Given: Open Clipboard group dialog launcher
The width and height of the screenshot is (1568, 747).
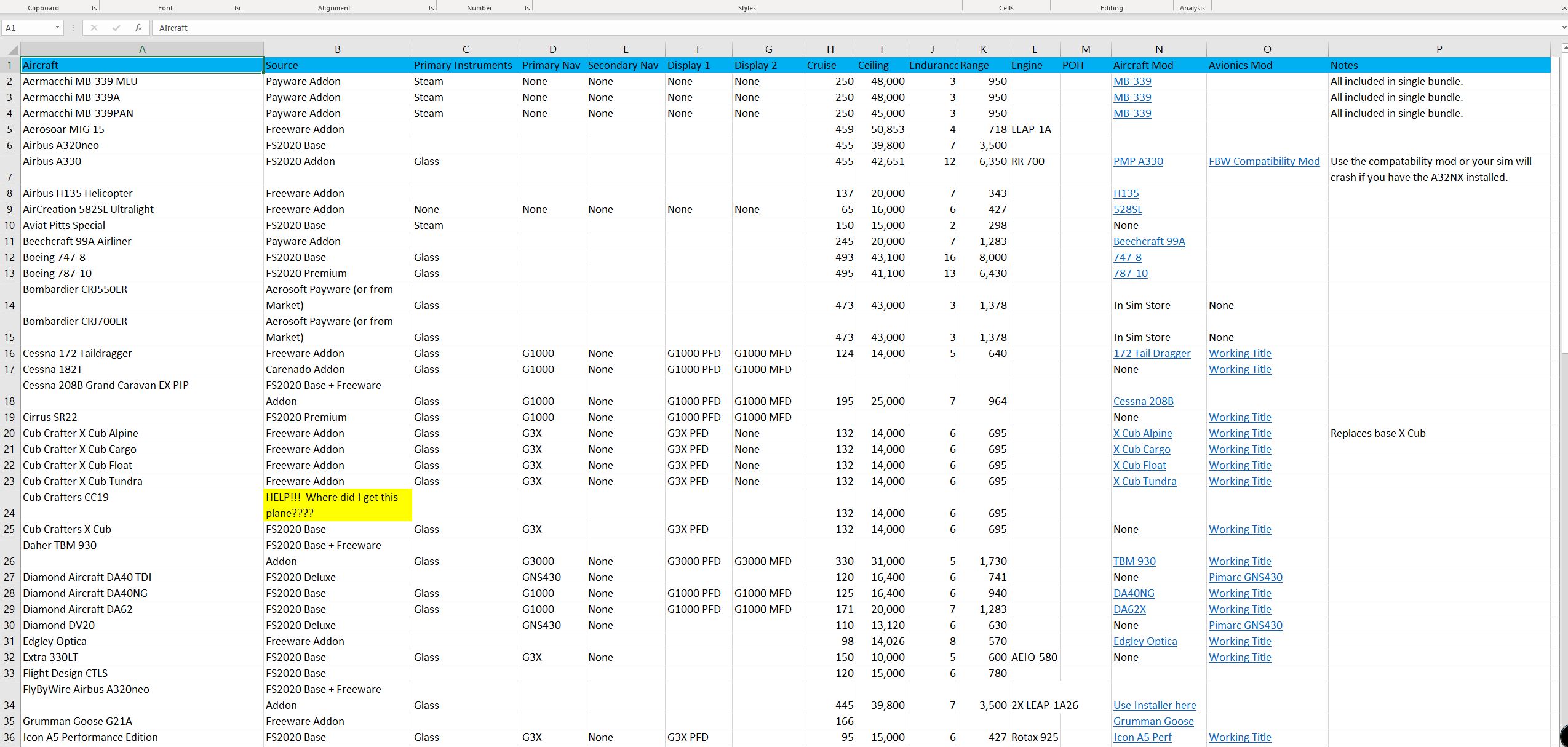Looking at the screenshot, I should pos(95,8).
